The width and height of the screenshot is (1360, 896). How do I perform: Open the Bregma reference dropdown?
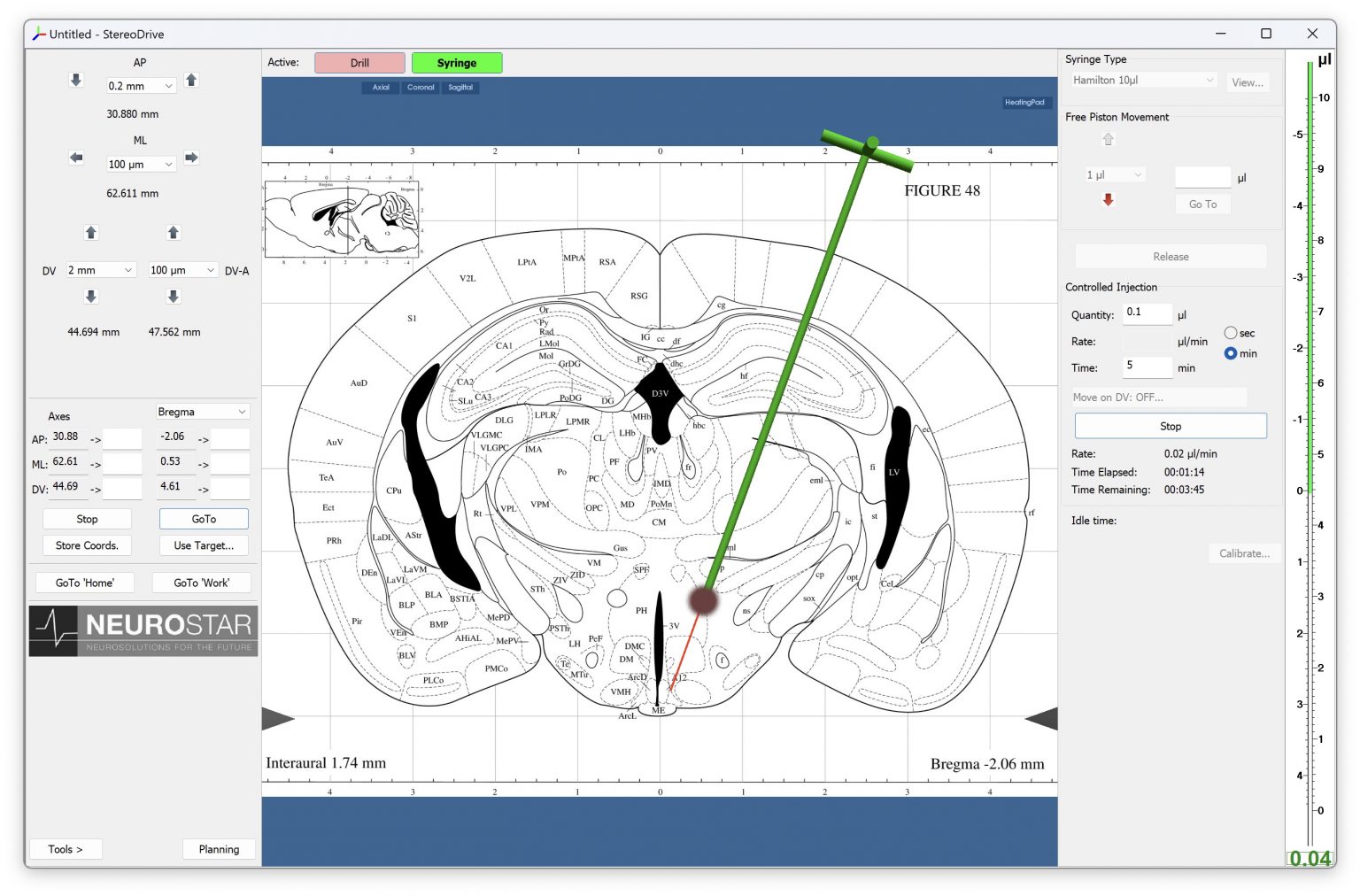tap(202, 411)
